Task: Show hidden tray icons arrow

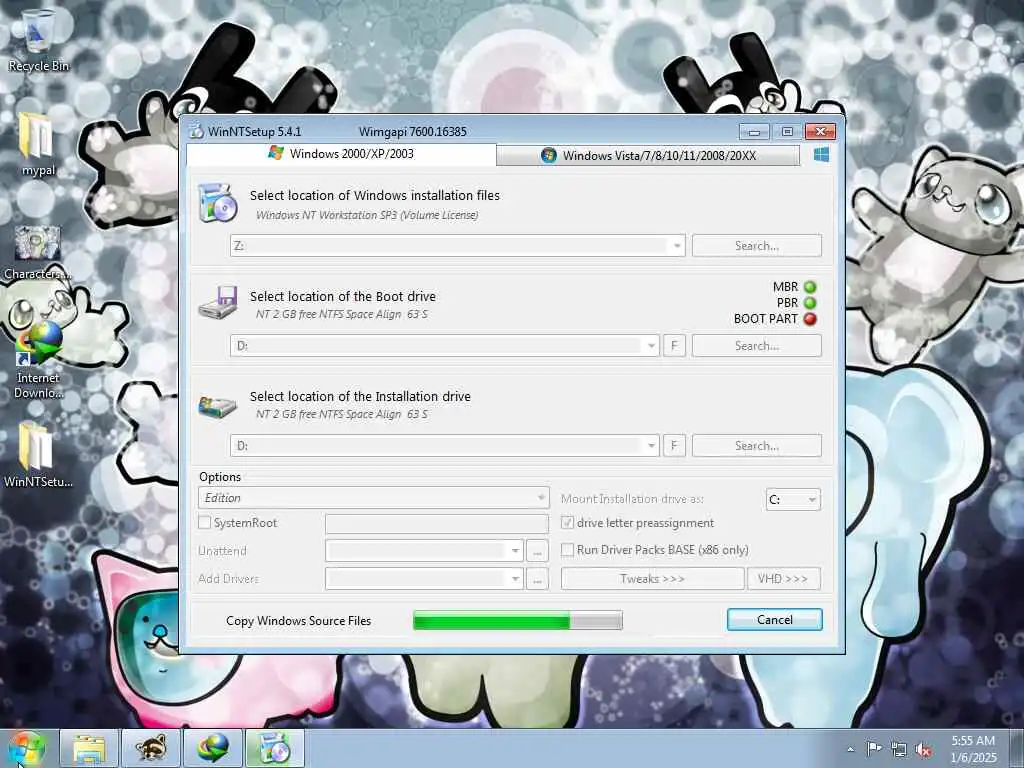Action: click(x=850, y=749)
